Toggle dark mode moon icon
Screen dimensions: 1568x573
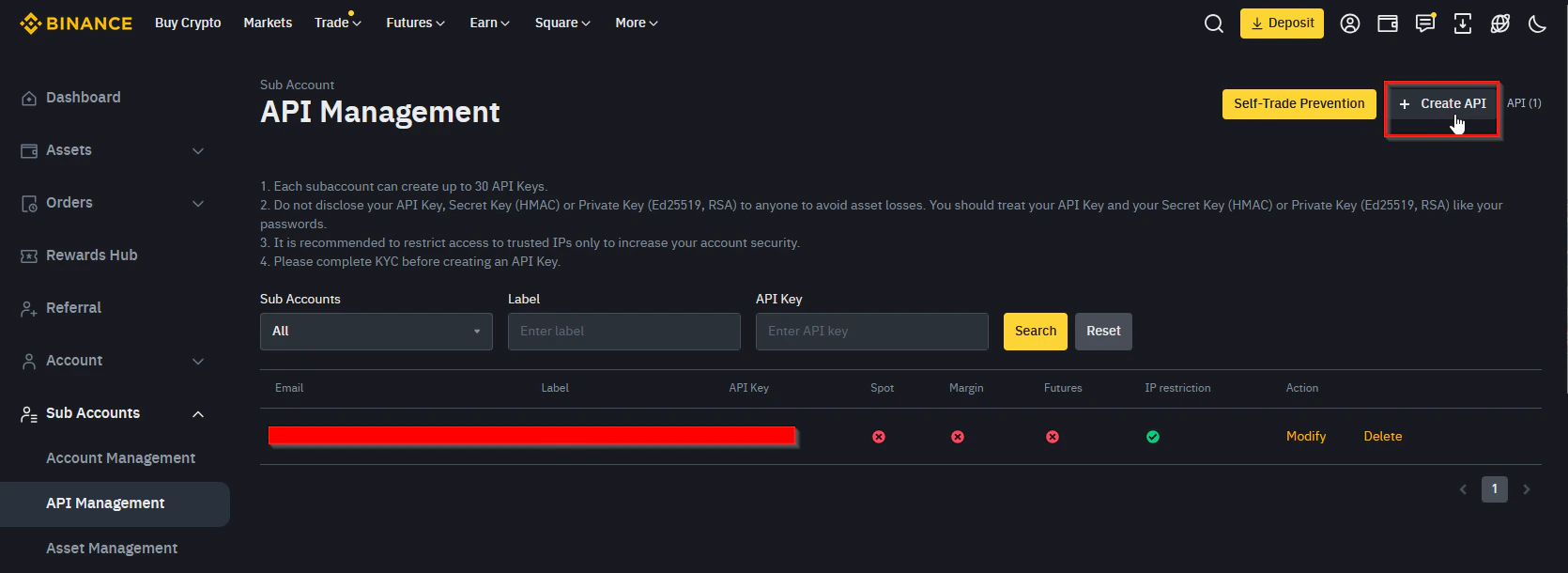pyautogui.click(x=1537, y=23)
